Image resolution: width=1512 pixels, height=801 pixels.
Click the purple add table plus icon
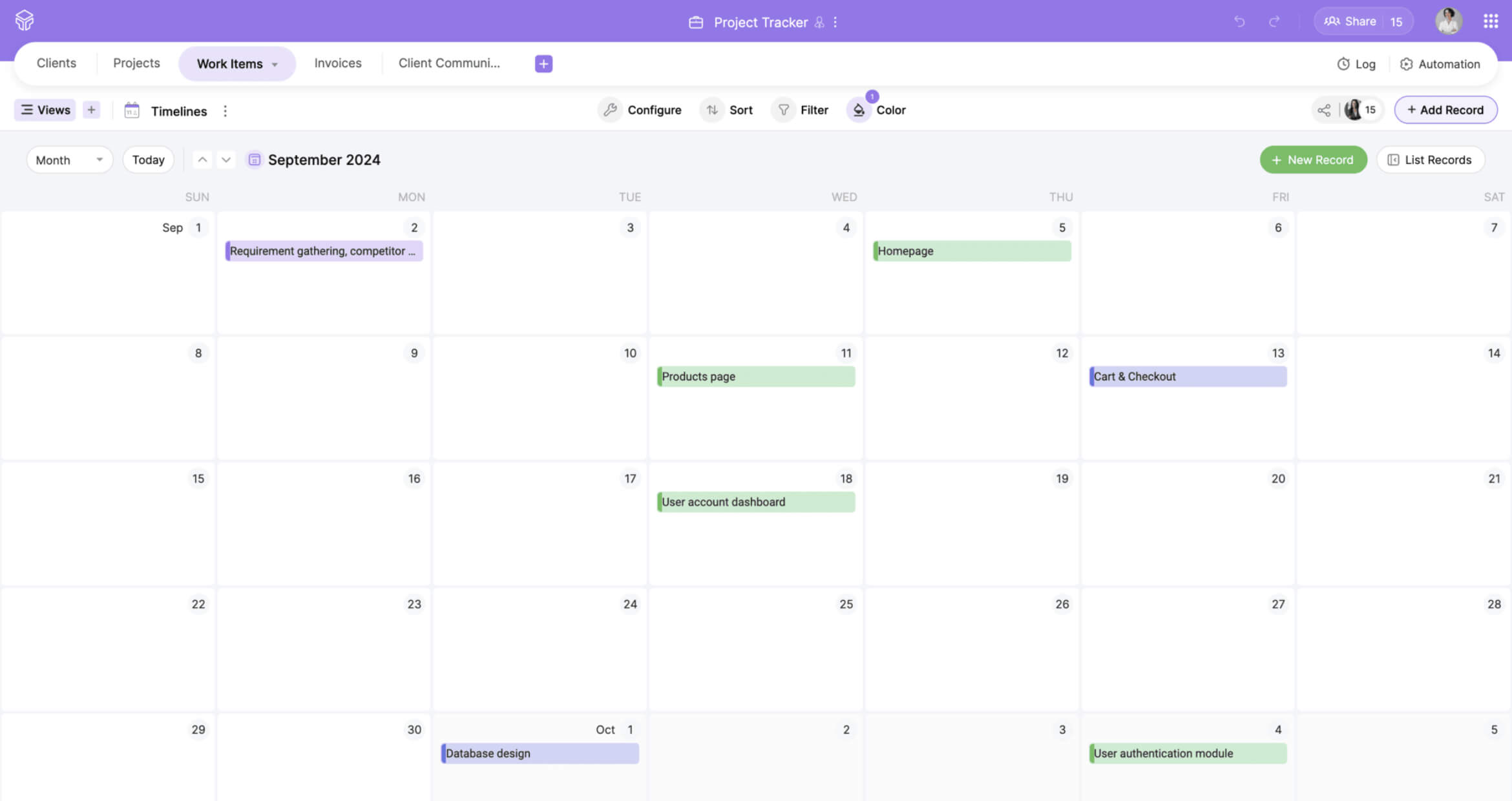(543, 63)
